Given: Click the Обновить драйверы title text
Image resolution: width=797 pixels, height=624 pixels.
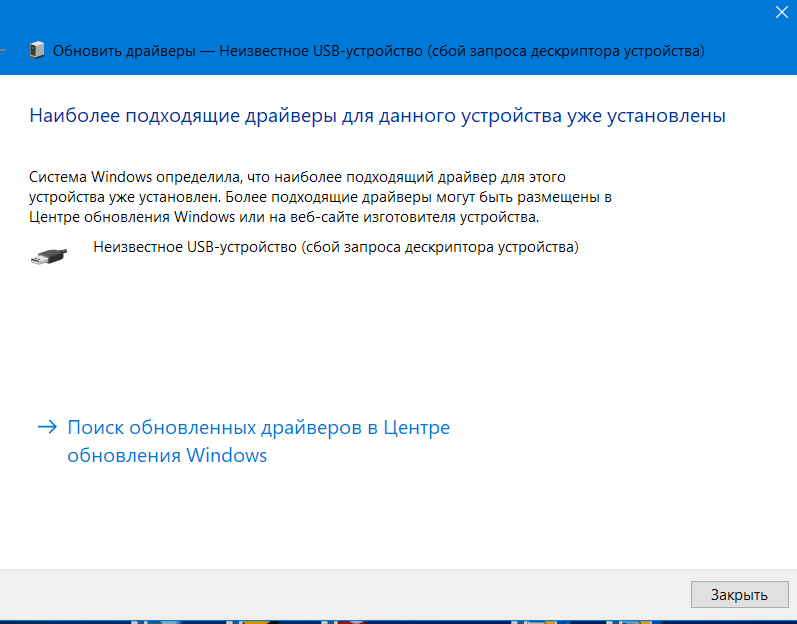Looking at the screenshot, I should (124, 50).
